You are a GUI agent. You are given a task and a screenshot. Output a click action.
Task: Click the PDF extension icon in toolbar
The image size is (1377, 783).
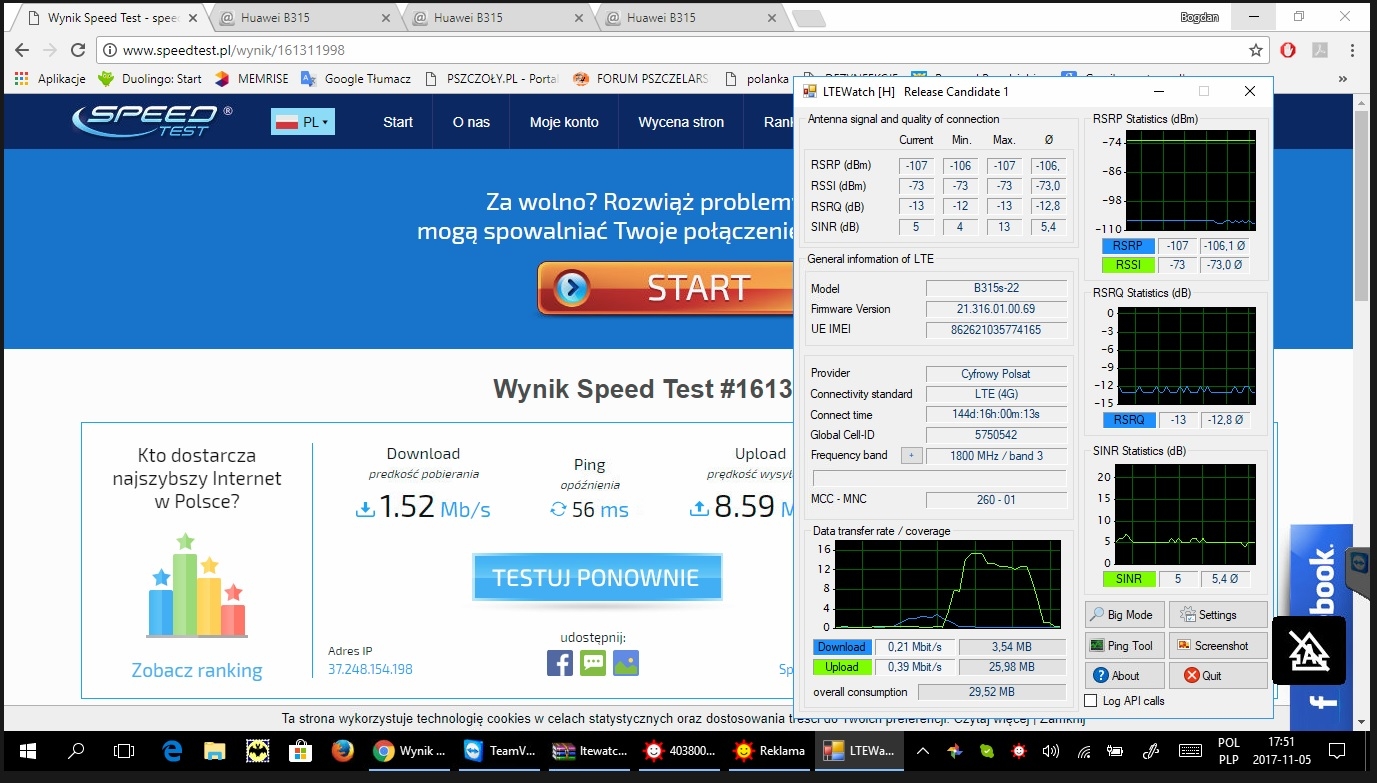pos(1319,50)
